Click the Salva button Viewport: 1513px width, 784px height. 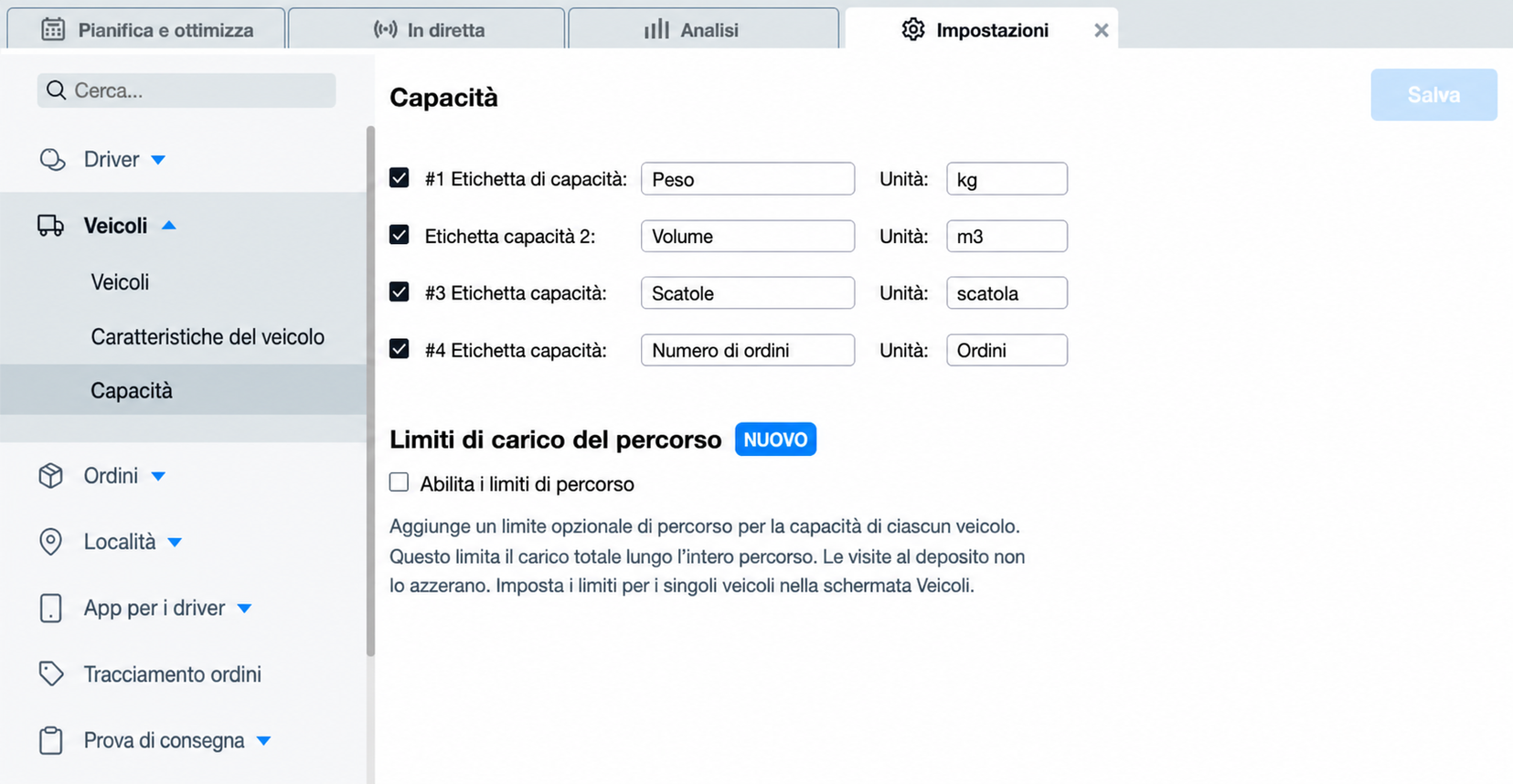(1433, 95)
